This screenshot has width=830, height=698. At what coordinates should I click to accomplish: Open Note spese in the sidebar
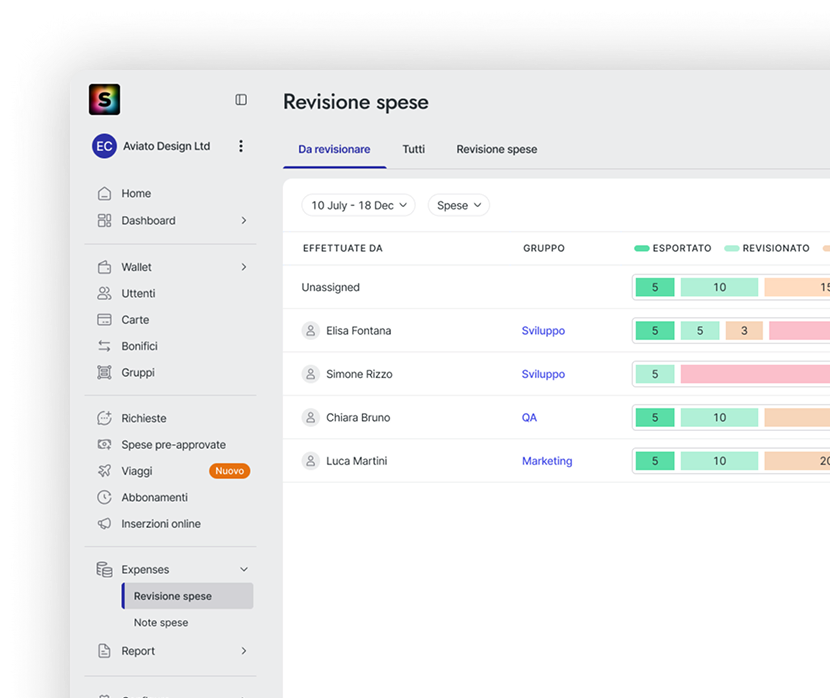[161, 623]
